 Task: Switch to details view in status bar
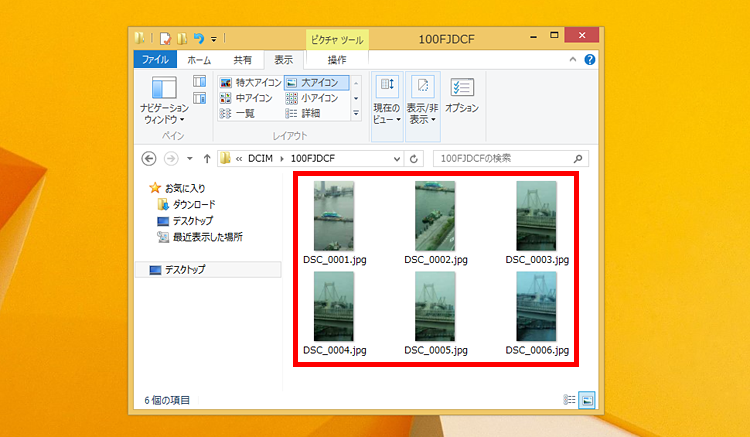click(570, 400)
